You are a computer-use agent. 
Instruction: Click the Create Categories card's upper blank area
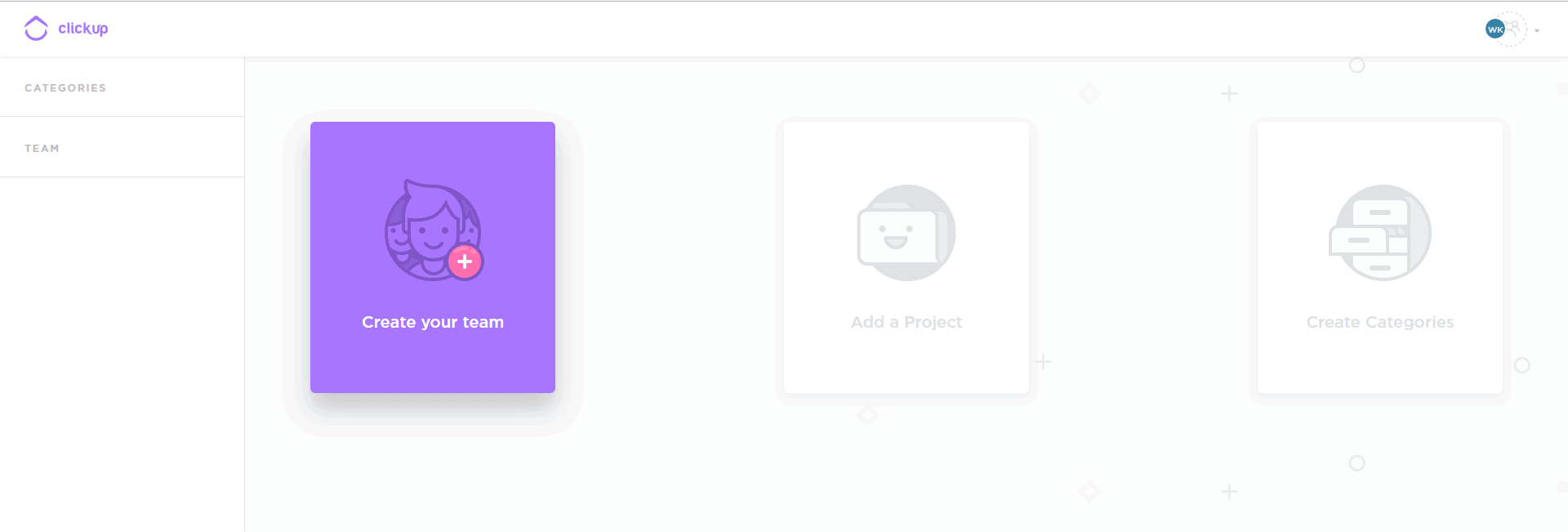click(x=1380, y=151)
